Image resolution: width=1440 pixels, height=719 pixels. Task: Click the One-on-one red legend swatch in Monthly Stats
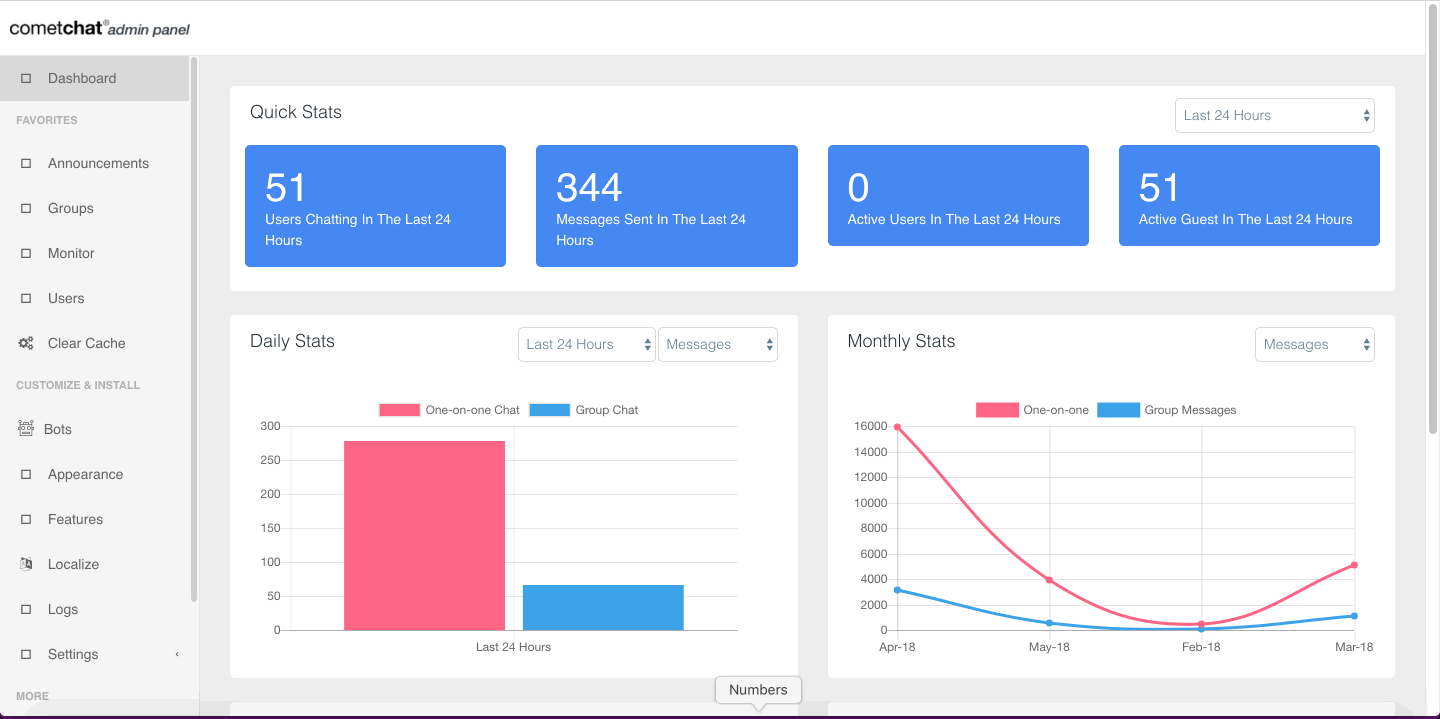coord(996,410)
